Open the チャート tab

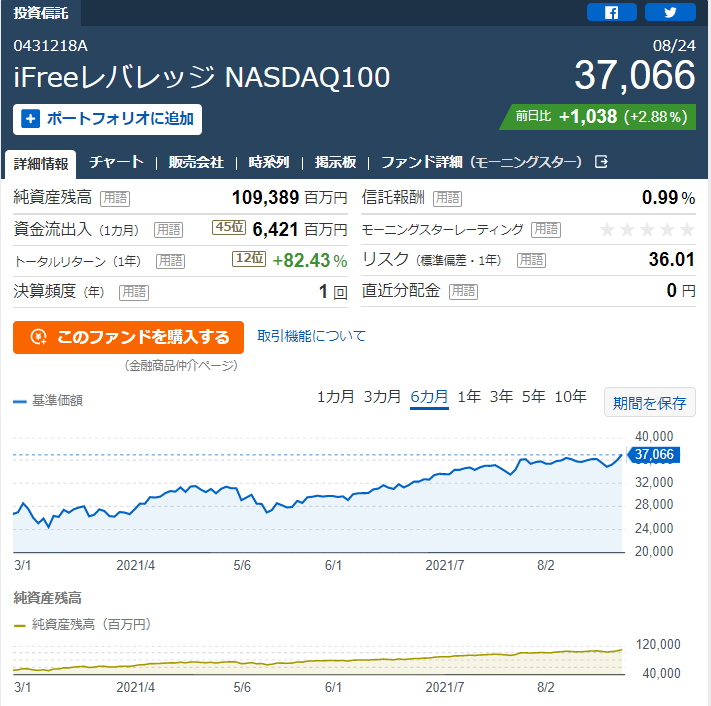(x=117, y=162)
